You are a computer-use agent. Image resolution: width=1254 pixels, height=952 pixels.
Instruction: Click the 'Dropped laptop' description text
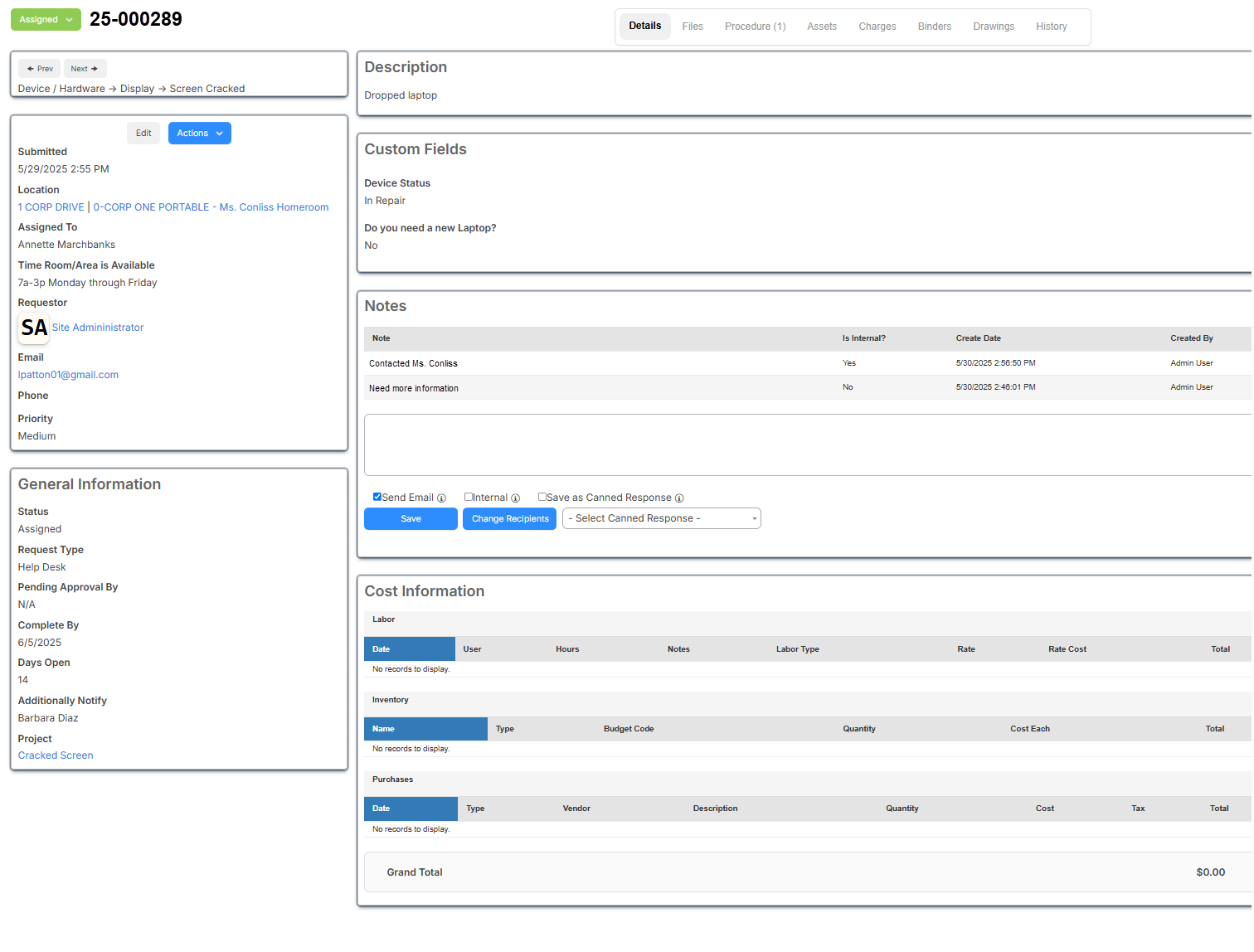click(401, 95)
